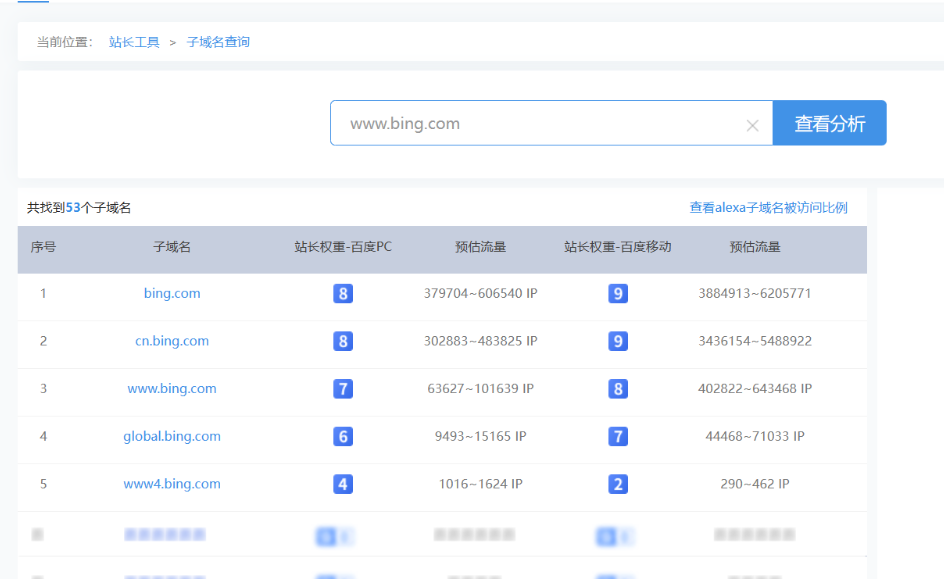The width and height of the screenshot is (944, 579).
Task: Open the 子域名查询 breadcrumb link
Action: tap(218, 42)
